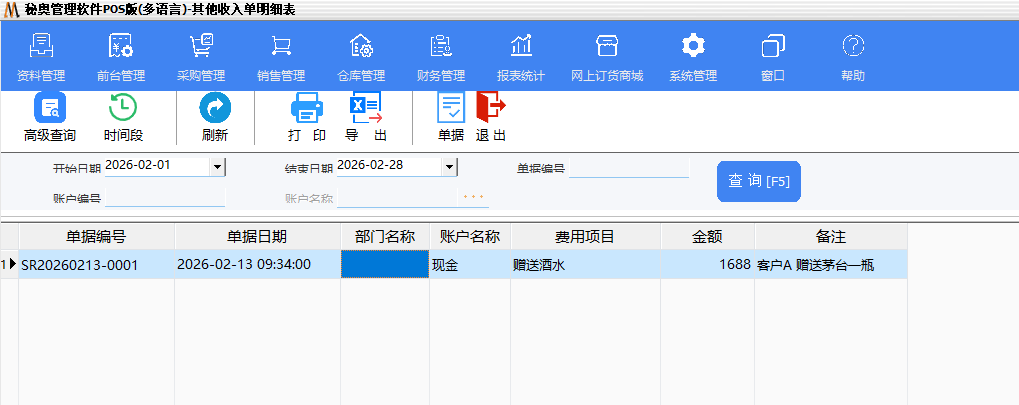
Task: Open the 单据 document icon
Action: click(451, 117)
